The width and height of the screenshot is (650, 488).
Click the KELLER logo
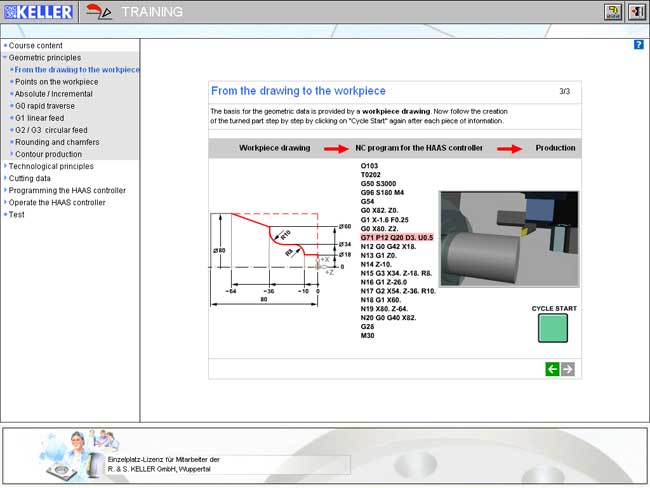38,12
